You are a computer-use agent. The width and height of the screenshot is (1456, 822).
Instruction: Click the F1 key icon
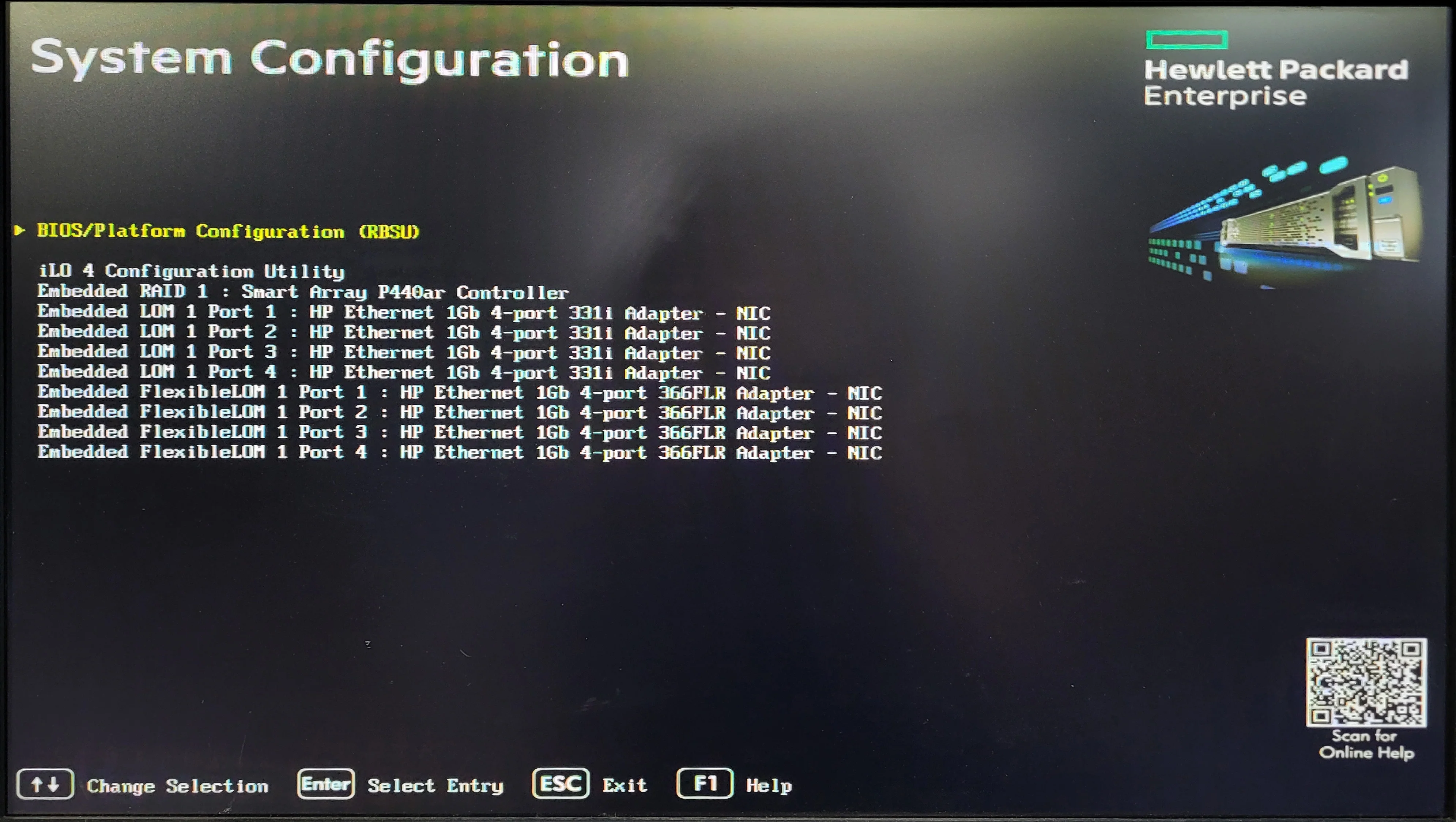(705, 783)
